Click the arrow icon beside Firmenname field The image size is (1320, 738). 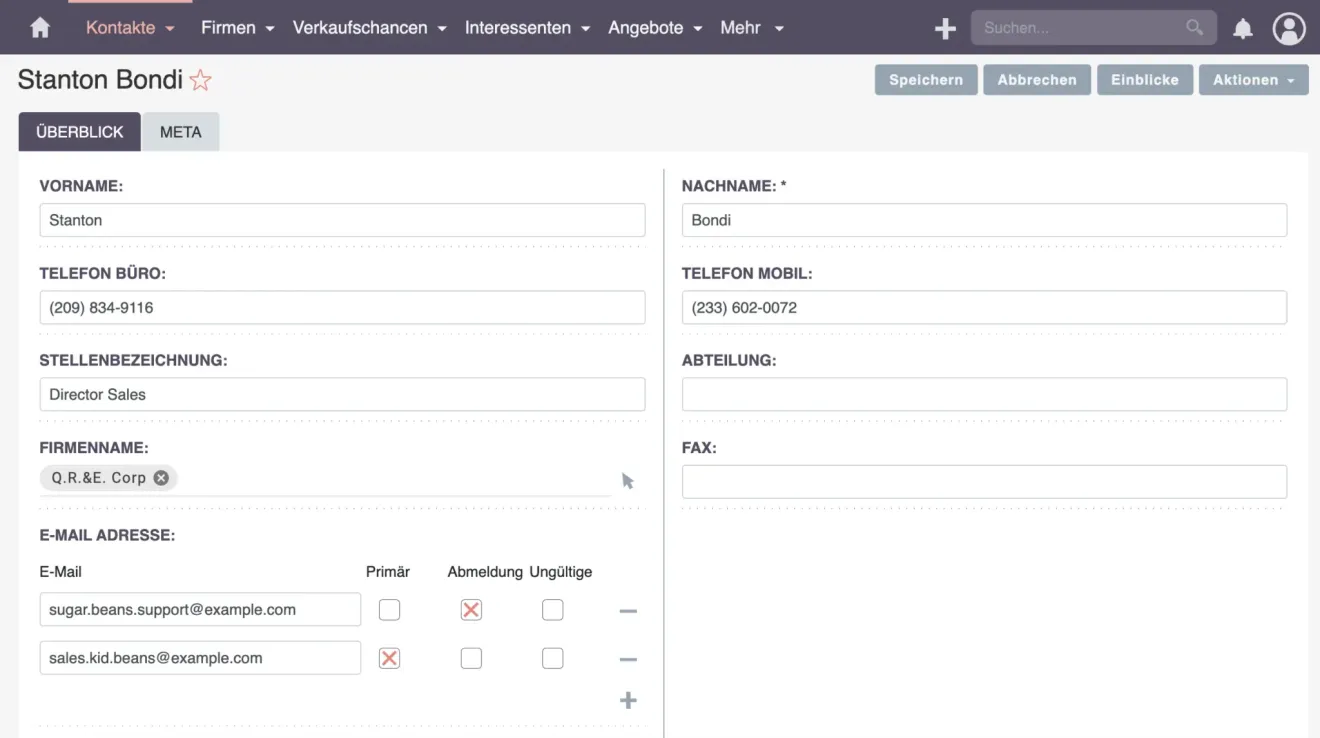627,480
